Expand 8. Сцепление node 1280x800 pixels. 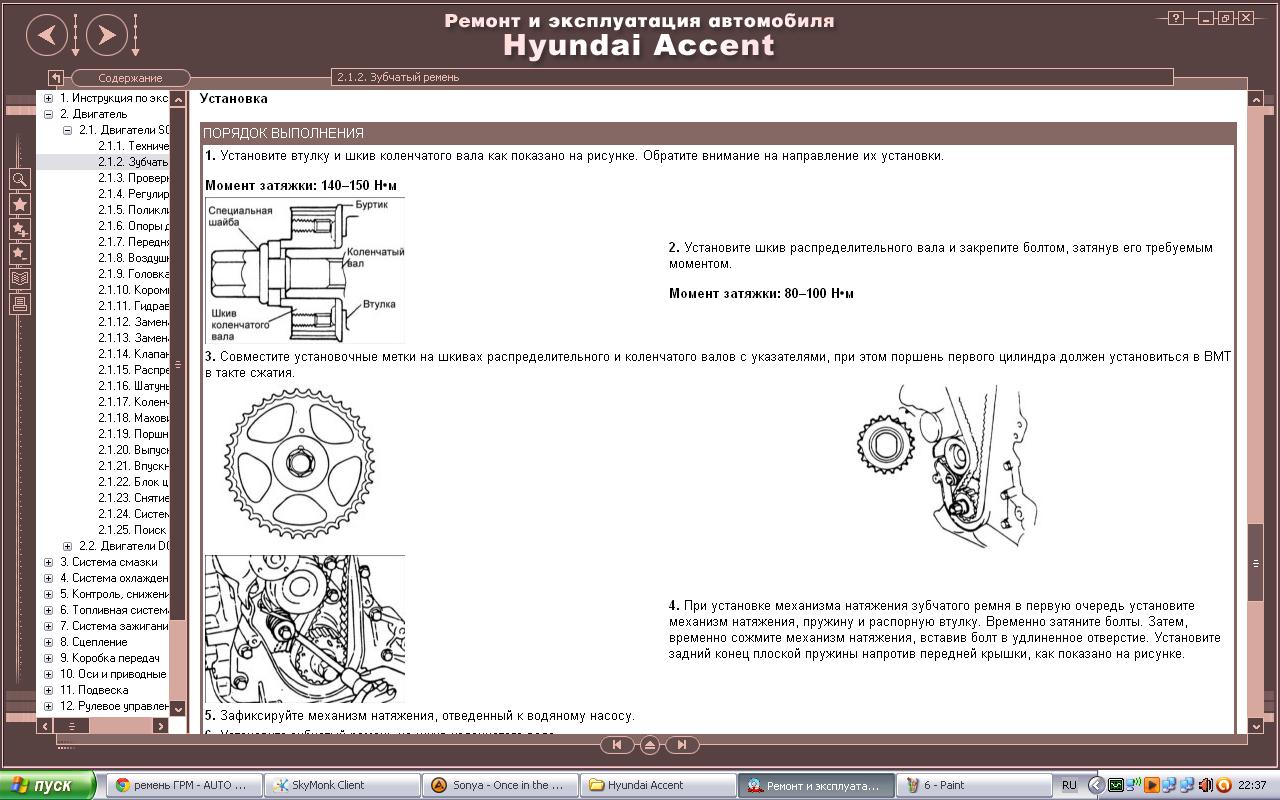(x=48, y=642)
